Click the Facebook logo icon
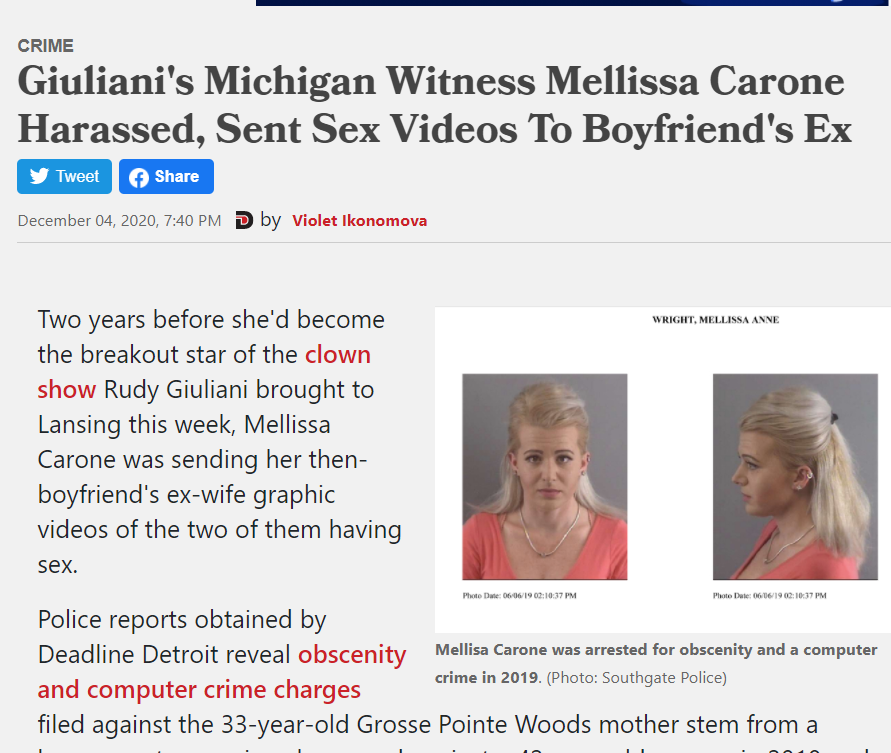Viewport: 891px width, 753px height. pos(139,177)
